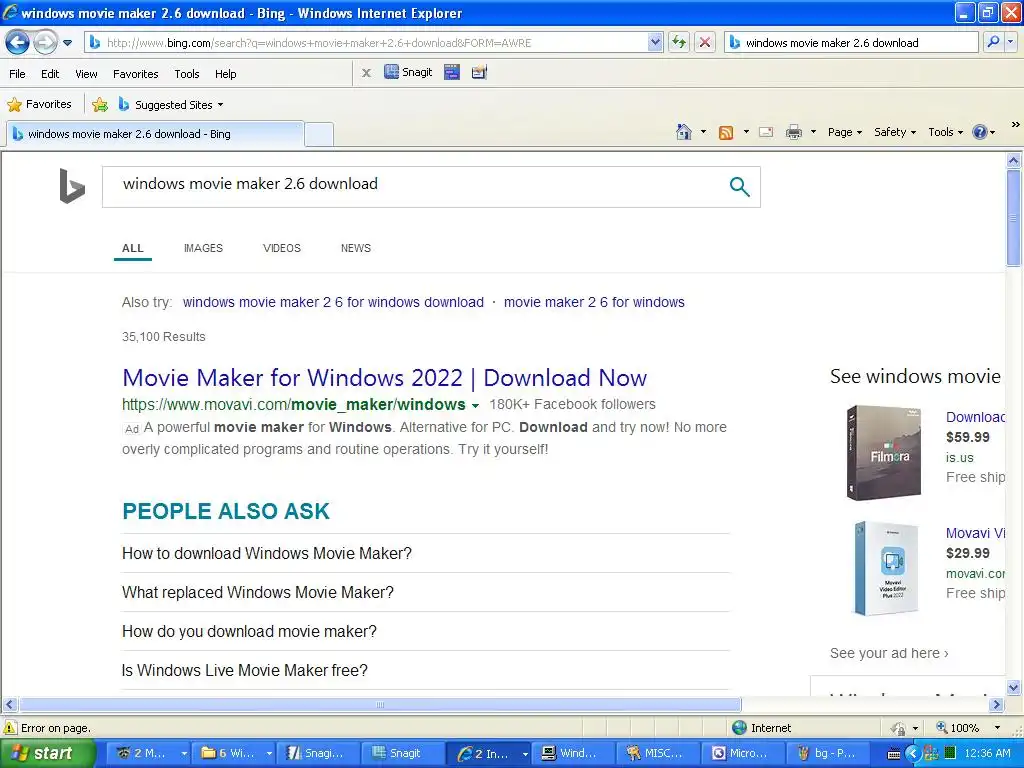Click the RSS feeds icon
The width and height of the screenshot is (1024, 768).
click(x=726, y=133)
